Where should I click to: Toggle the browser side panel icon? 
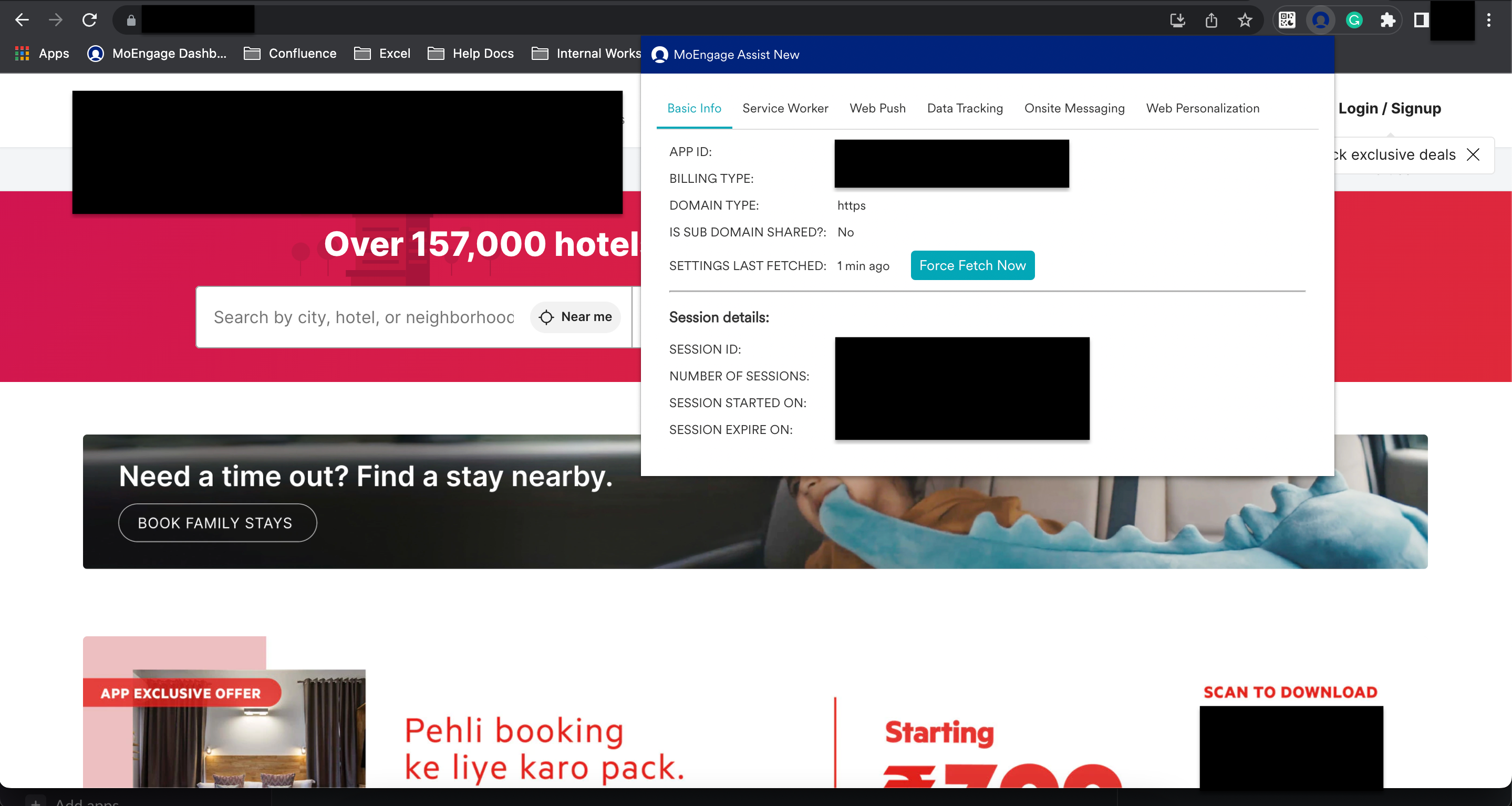point(1421,20)
